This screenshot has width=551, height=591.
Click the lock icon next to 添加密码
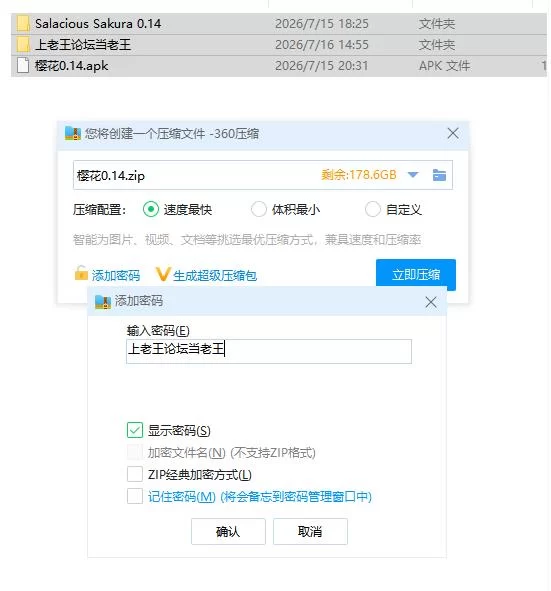point(81,273)
